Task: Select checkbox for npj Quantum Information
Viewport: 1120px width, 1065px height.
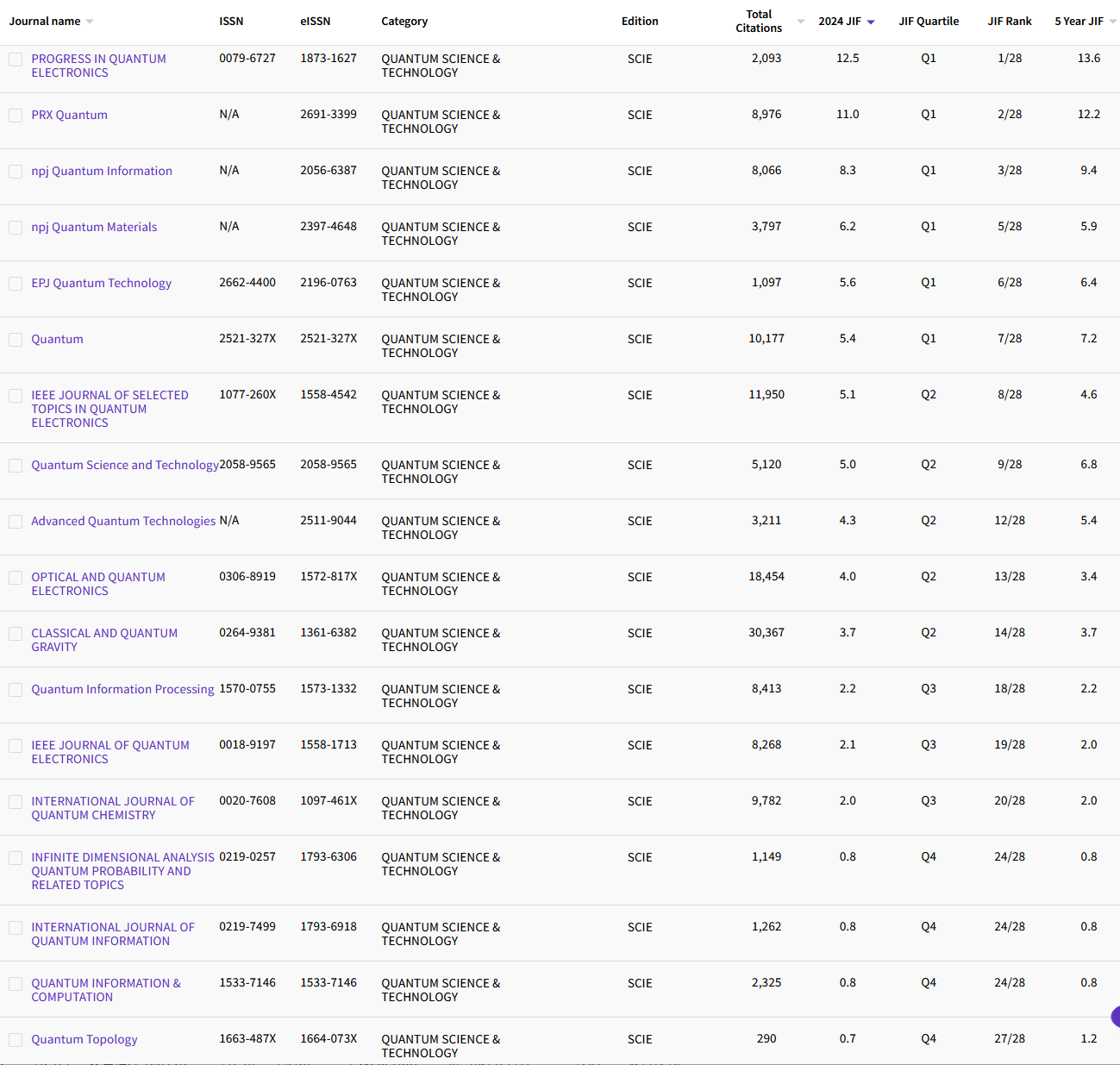Action: pos(16,172)
